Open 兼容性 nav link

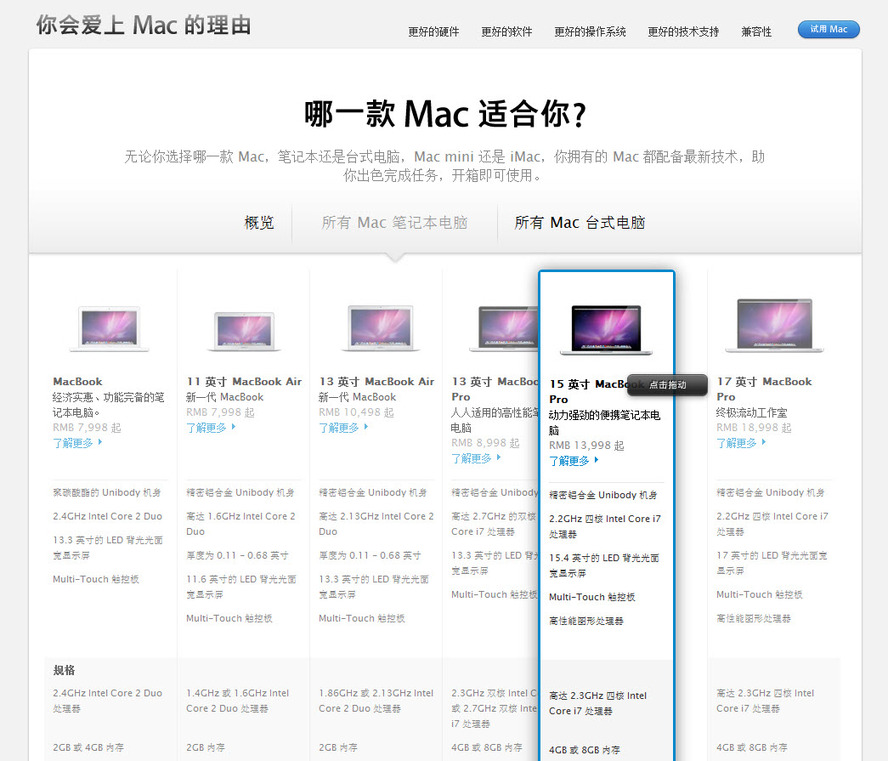[756, 32]
